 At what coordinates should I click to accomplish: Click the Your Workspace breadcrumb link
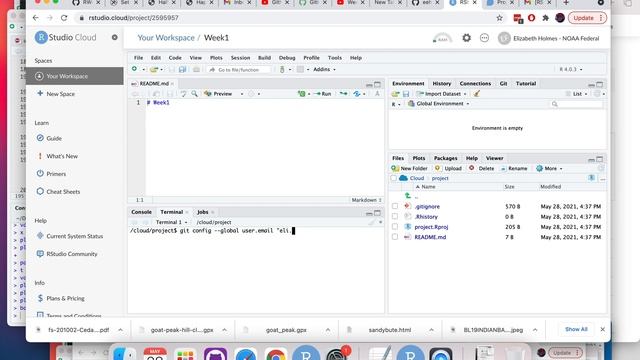click(166, 38)
